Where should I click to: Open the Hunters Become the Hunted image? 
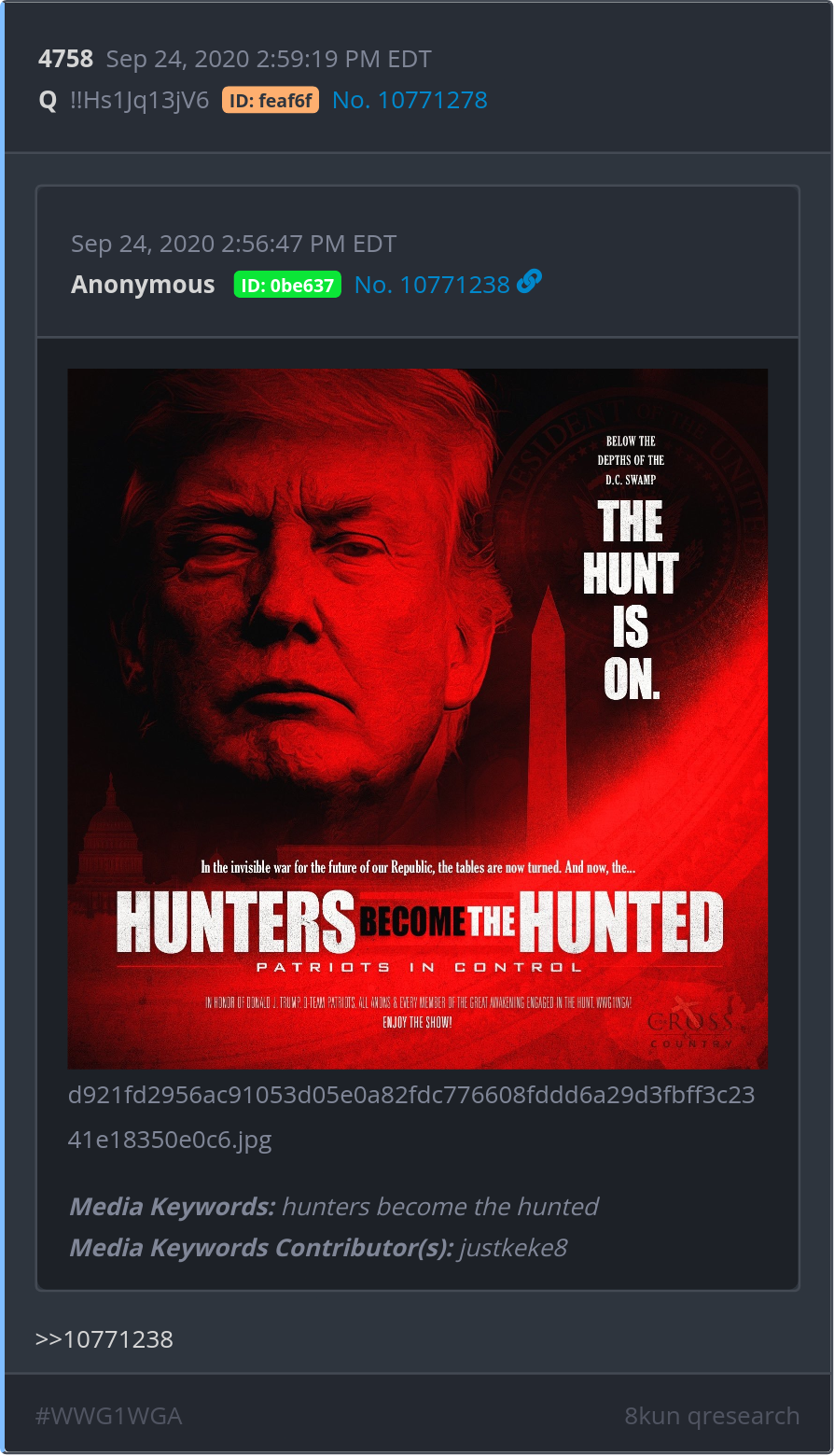(418, 719)
